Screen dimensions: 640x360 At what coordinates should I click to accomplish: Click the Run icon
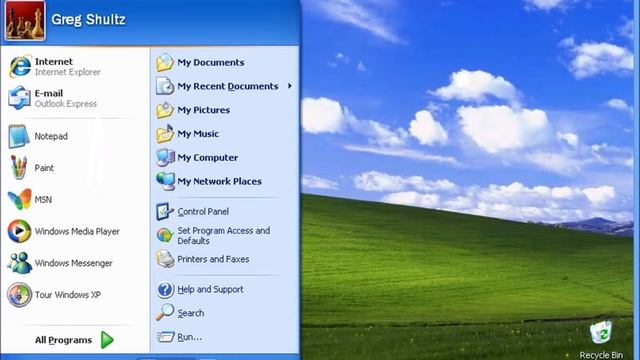[165, 337]
